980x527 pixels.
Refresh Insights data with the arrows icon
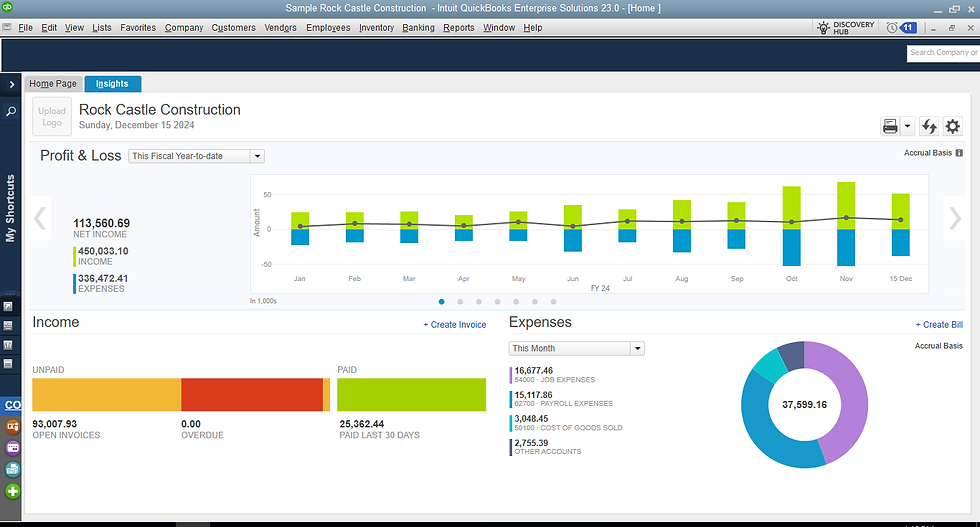tap(929, 126)
